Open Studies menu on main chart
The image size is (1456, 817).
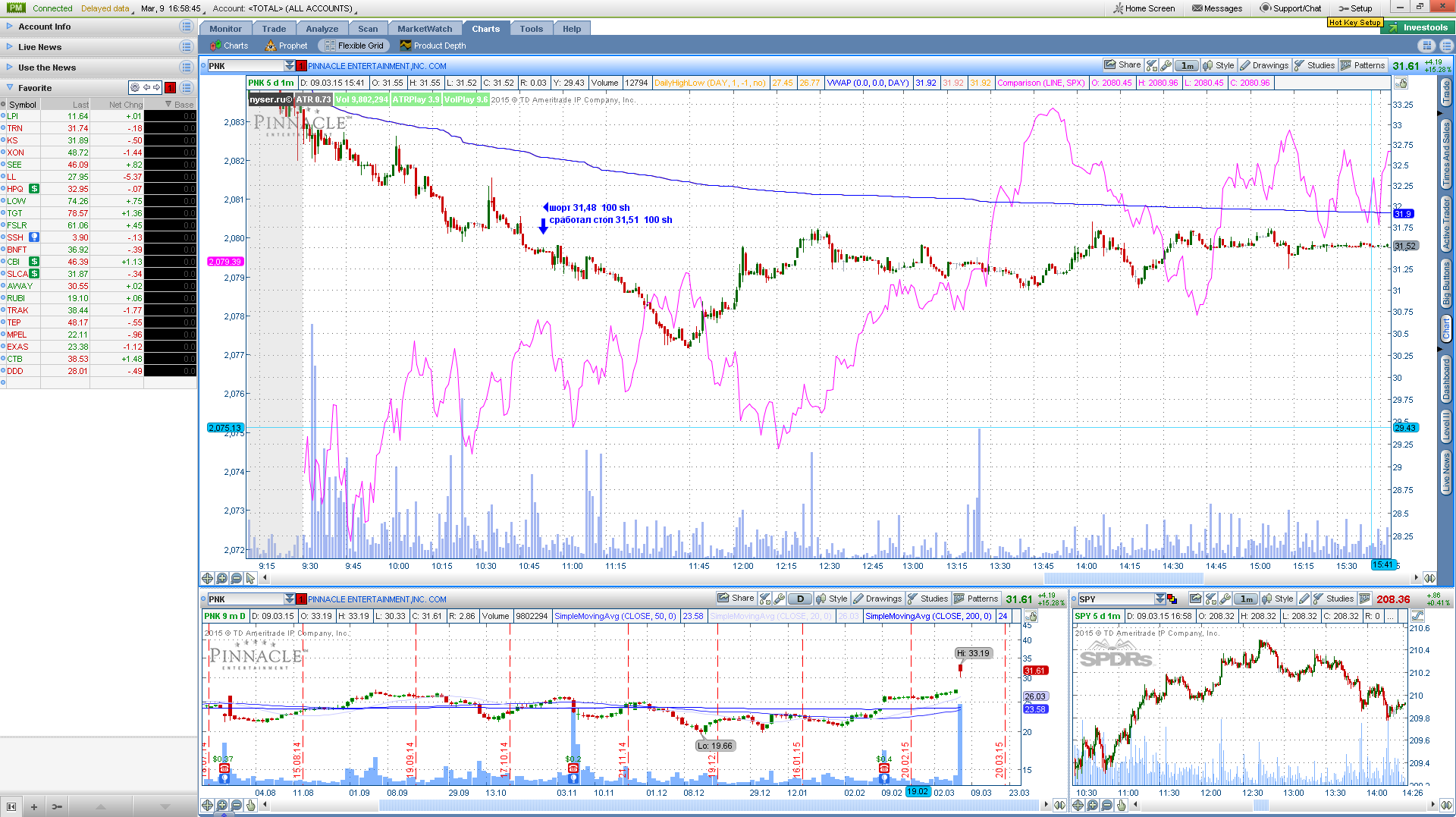point(1315,65)
